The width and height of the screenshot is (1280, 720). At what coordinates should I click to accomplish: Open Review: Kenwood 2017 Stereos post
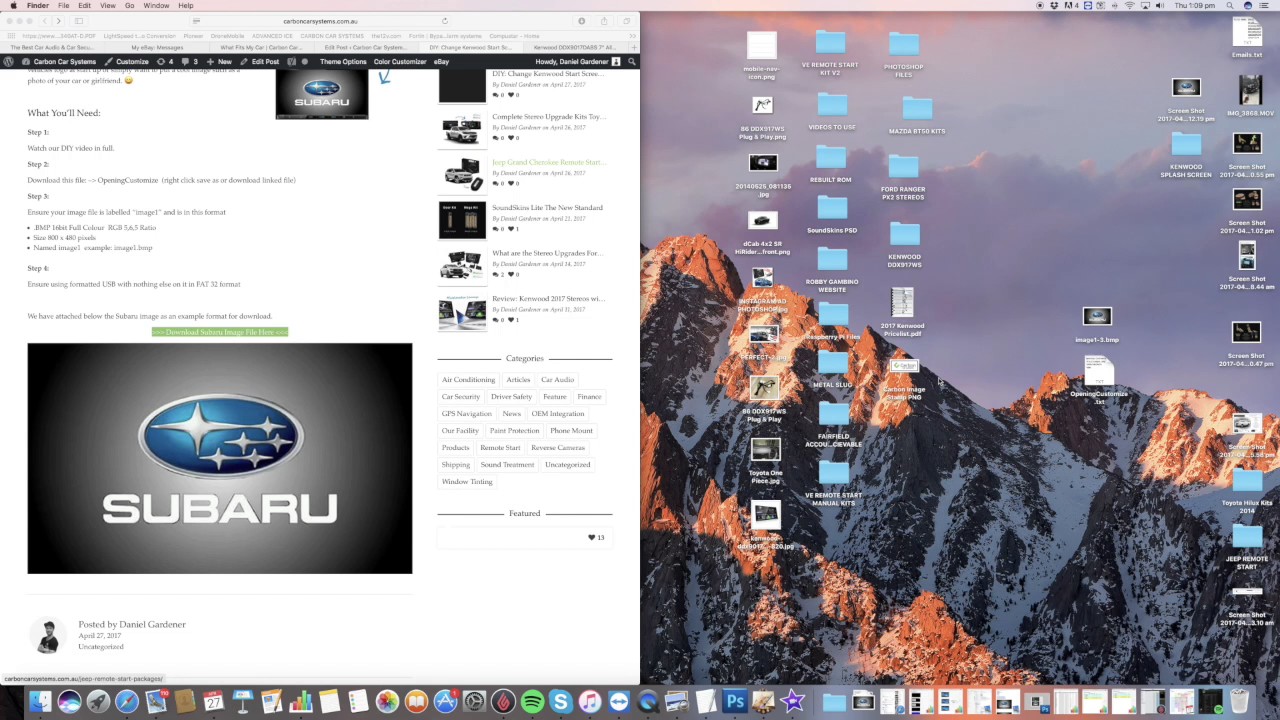pyautogui.click(x=548, y=299)
